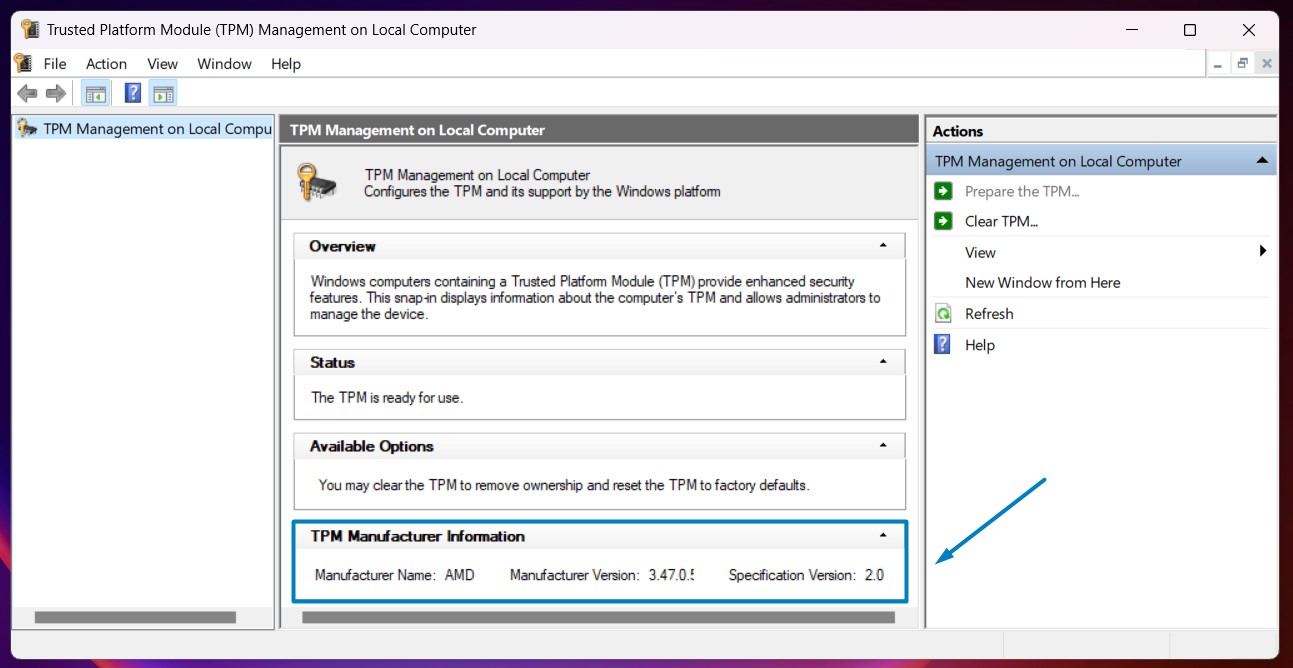Minimize the TPM Management window

1132,30
